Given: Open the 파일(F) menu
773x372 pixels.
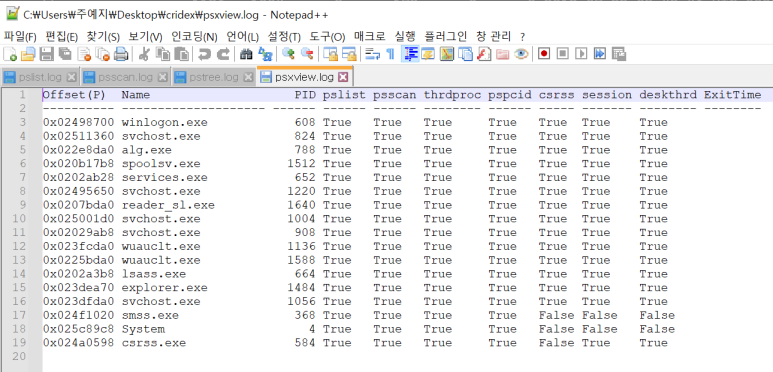Looking at the screenshot, I should tap(20, 36).
